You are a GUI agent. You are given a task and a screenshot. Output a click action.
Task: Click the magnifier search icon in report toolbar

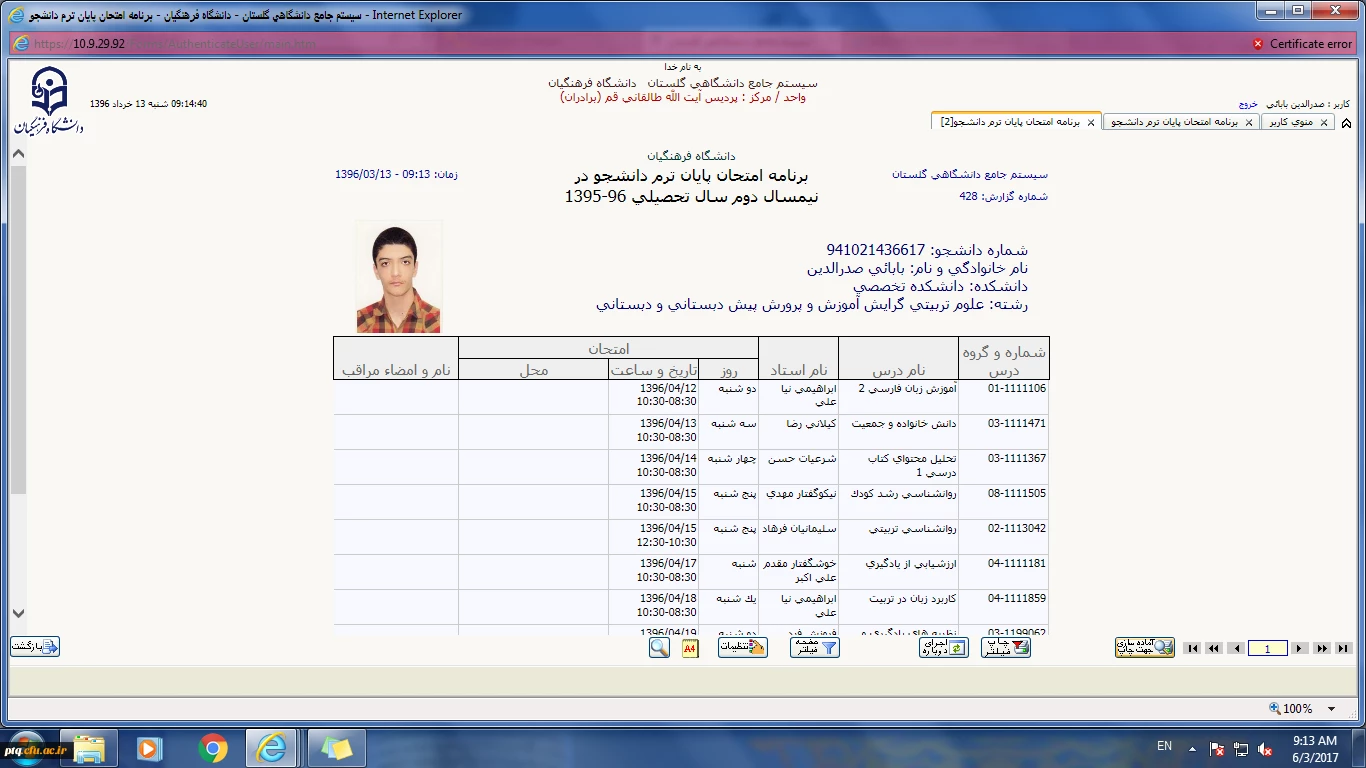click(x=659, y=648)
